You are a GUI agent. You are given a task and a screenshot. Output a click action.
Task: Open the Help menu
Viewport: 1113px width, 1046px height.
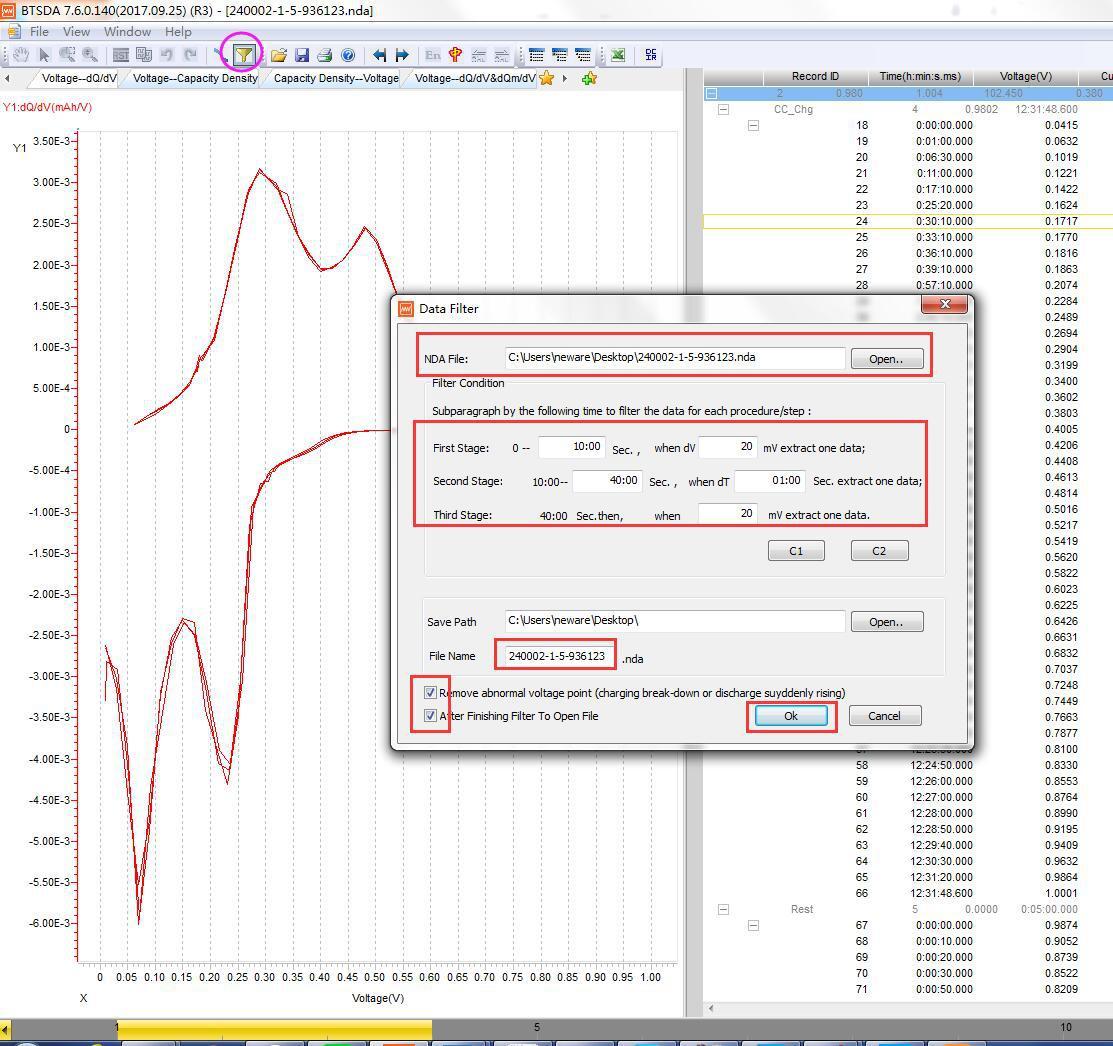[178, 31]
